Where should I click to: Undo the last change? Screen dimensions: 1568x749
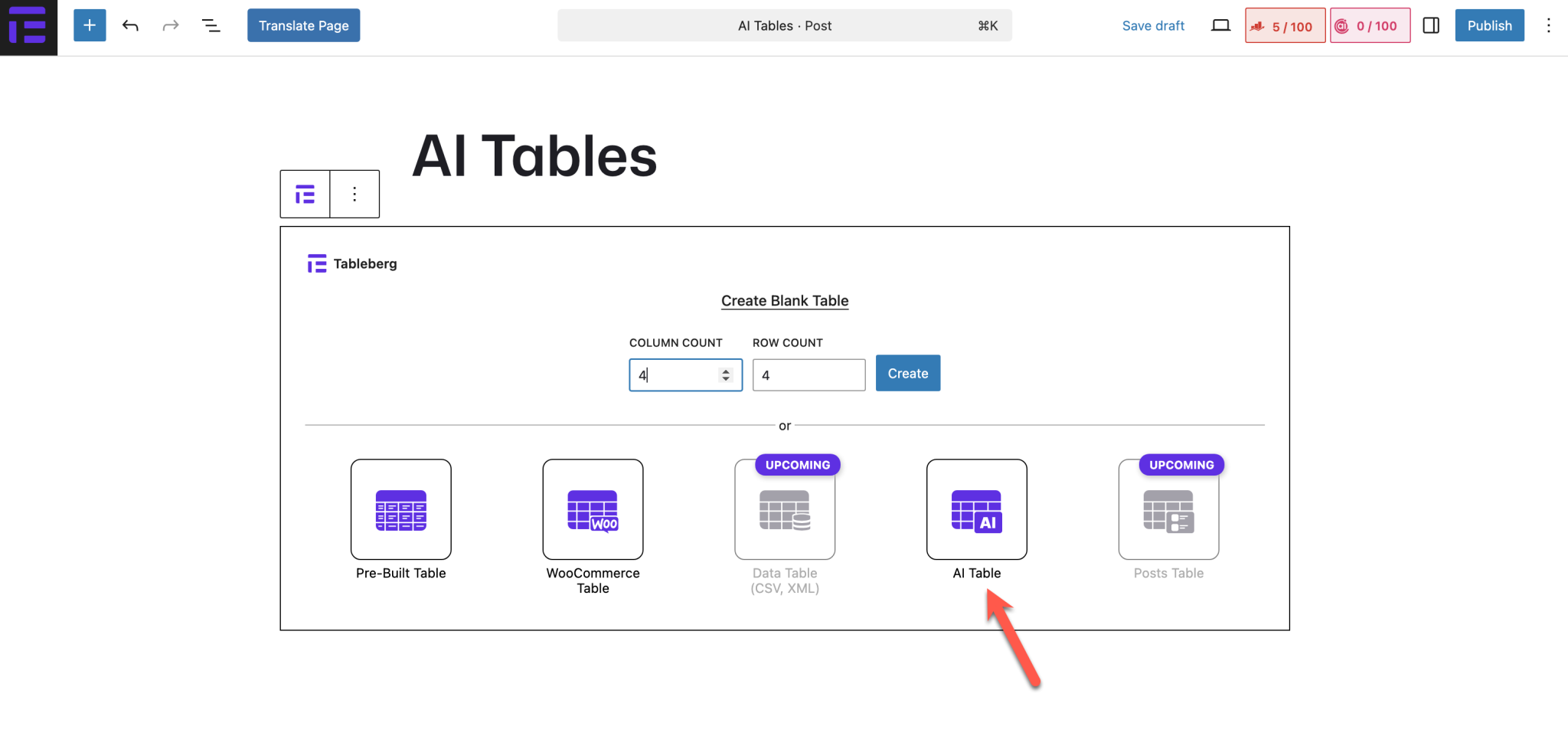(x=130, y=25)
